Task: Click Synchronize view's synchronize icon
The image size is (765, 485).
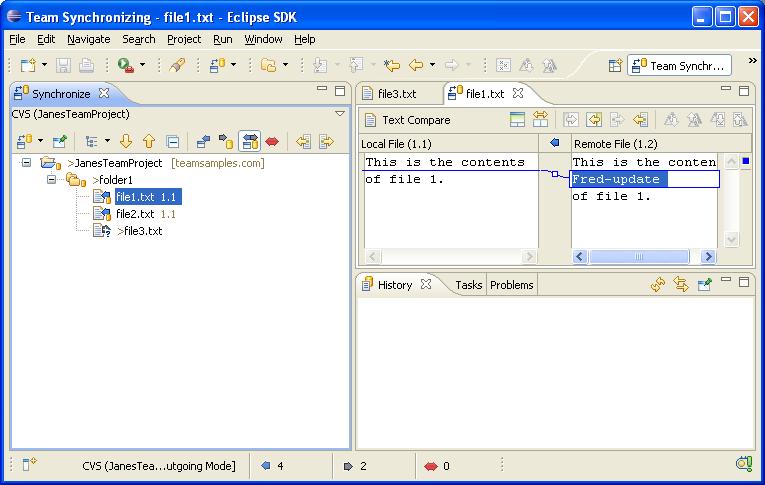Action: pyautogui.click(x=24, y=141)
